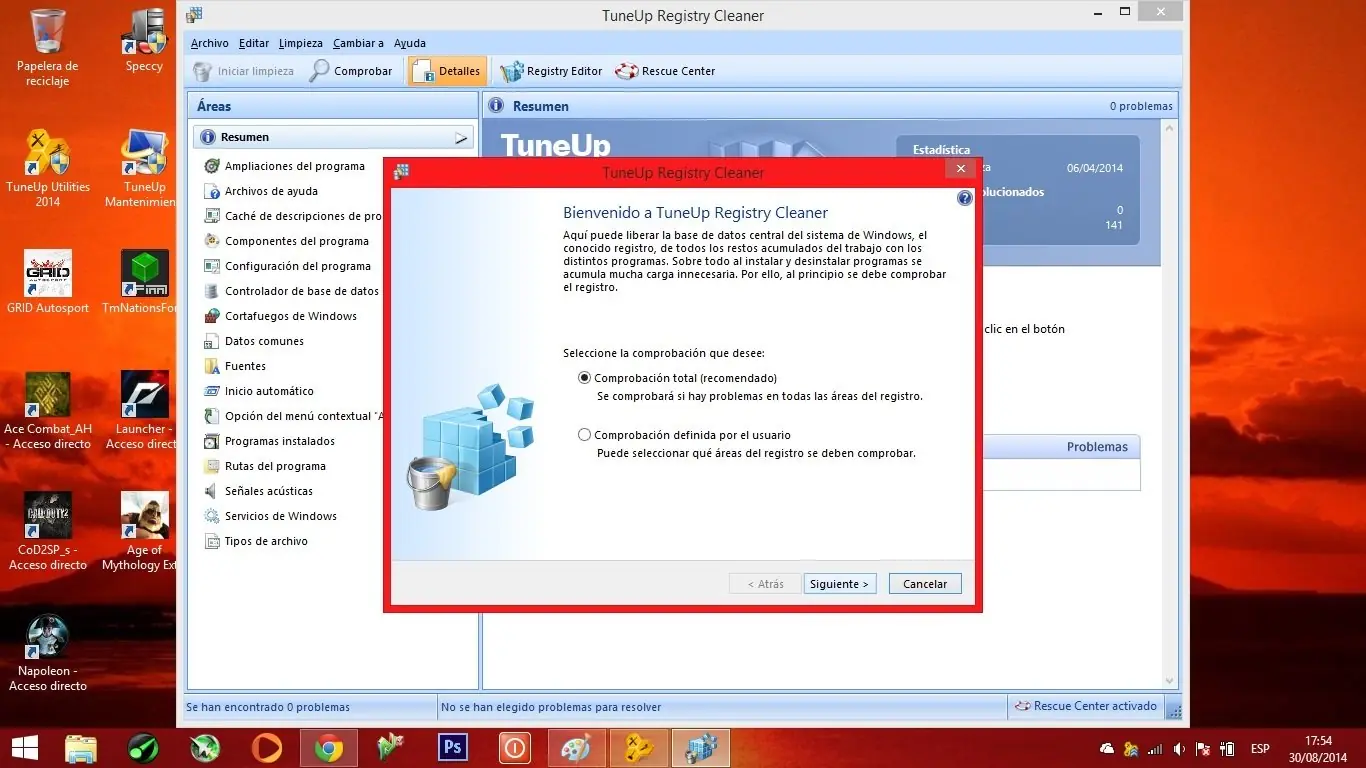This screenshot has width=1366, height=768.
Task: Click the Cancelar button in wizard
Action: point(925,584)
